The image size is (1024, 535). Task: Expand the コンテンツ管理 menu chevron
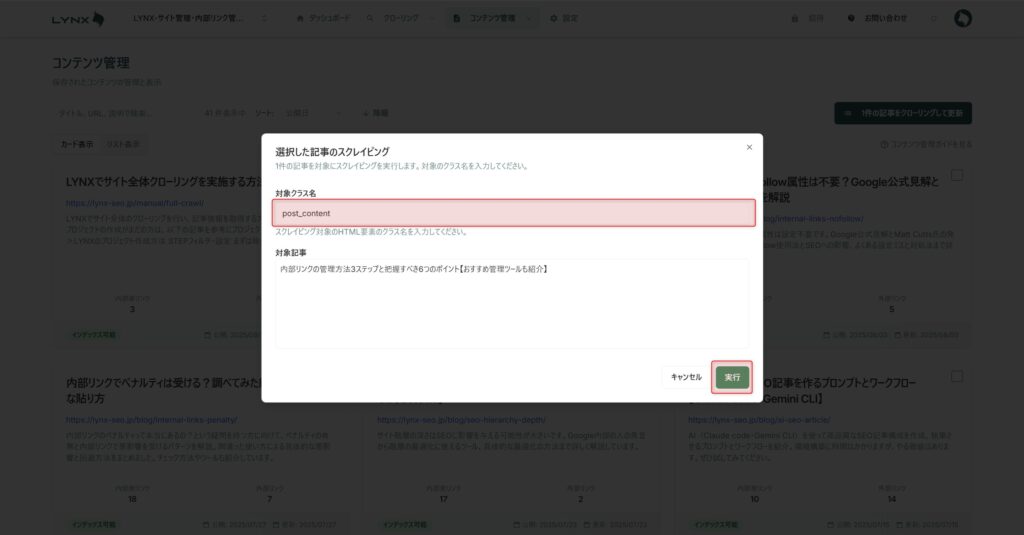click(x=528, y=18)
